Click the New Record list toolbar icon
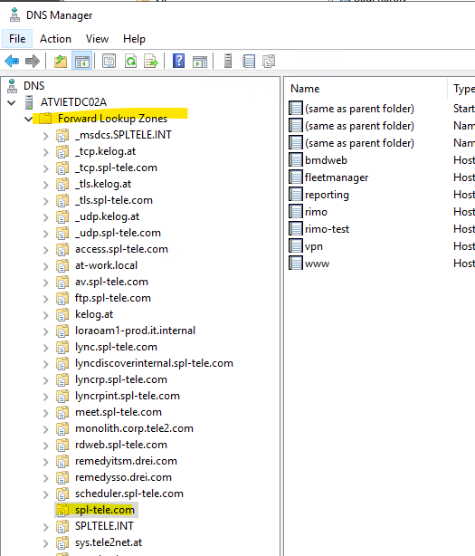Screen dimensions: 475x556 tap(248, 61)
